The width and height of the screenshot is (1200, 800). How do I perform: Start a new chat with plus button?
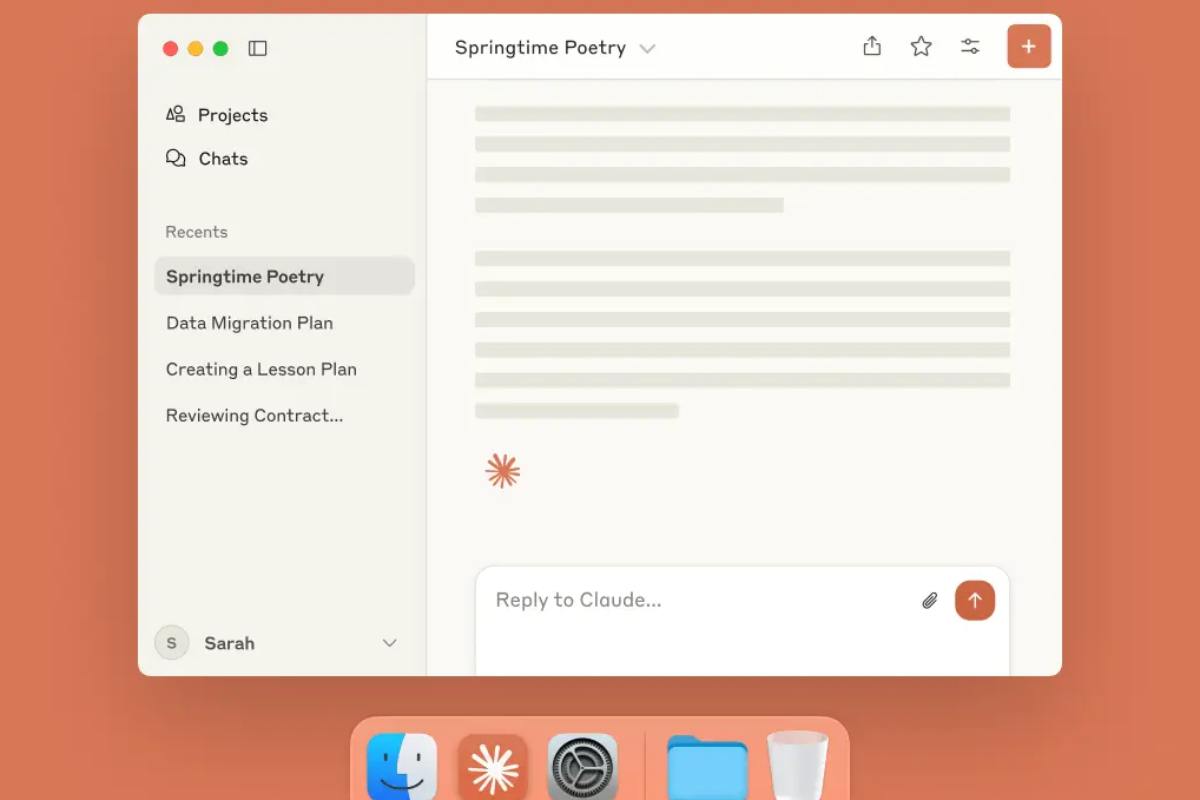(1028, 47)
